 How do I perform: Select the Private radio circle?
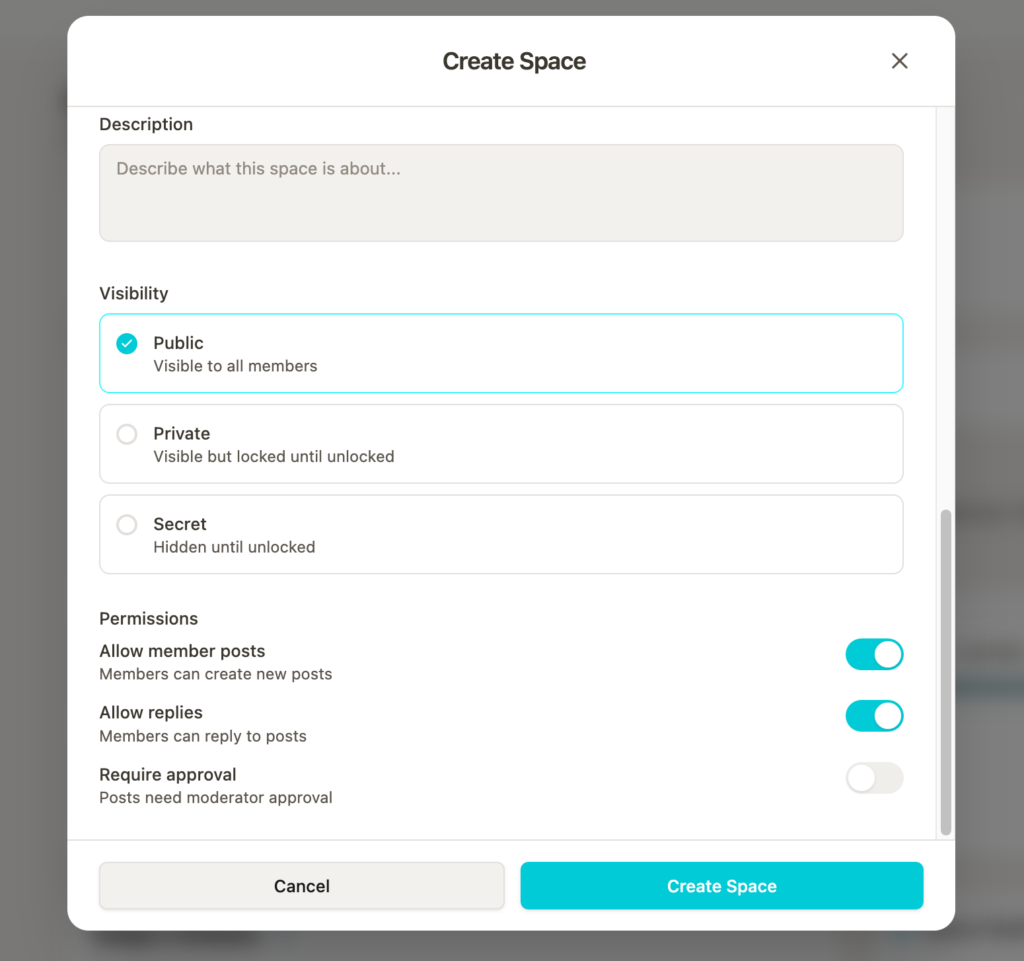tap(127, 434)
